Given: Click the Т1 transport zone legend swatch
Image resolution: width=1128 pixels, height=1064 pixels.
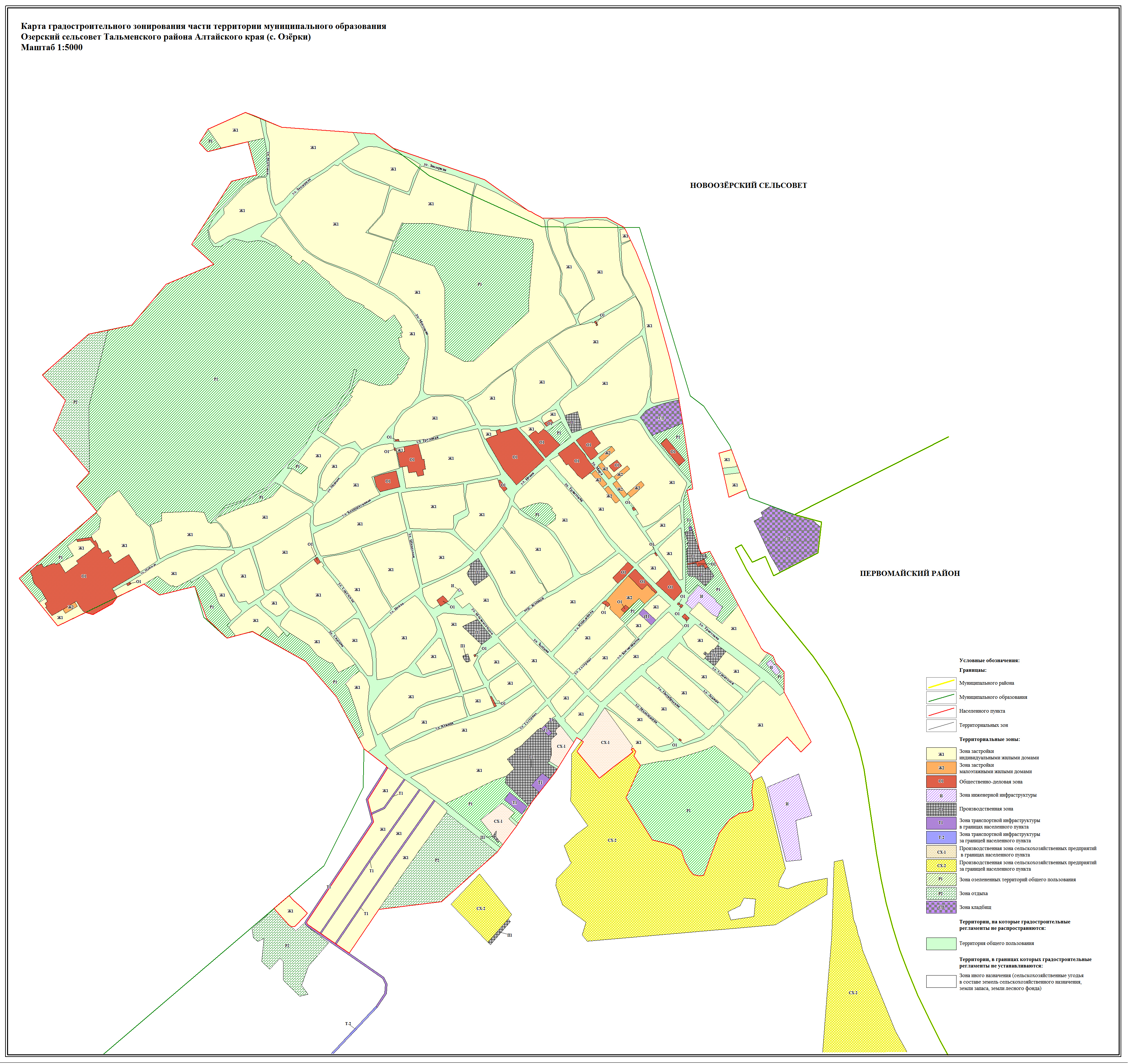Looking at the screenshot, I should [x=941, y=823].
